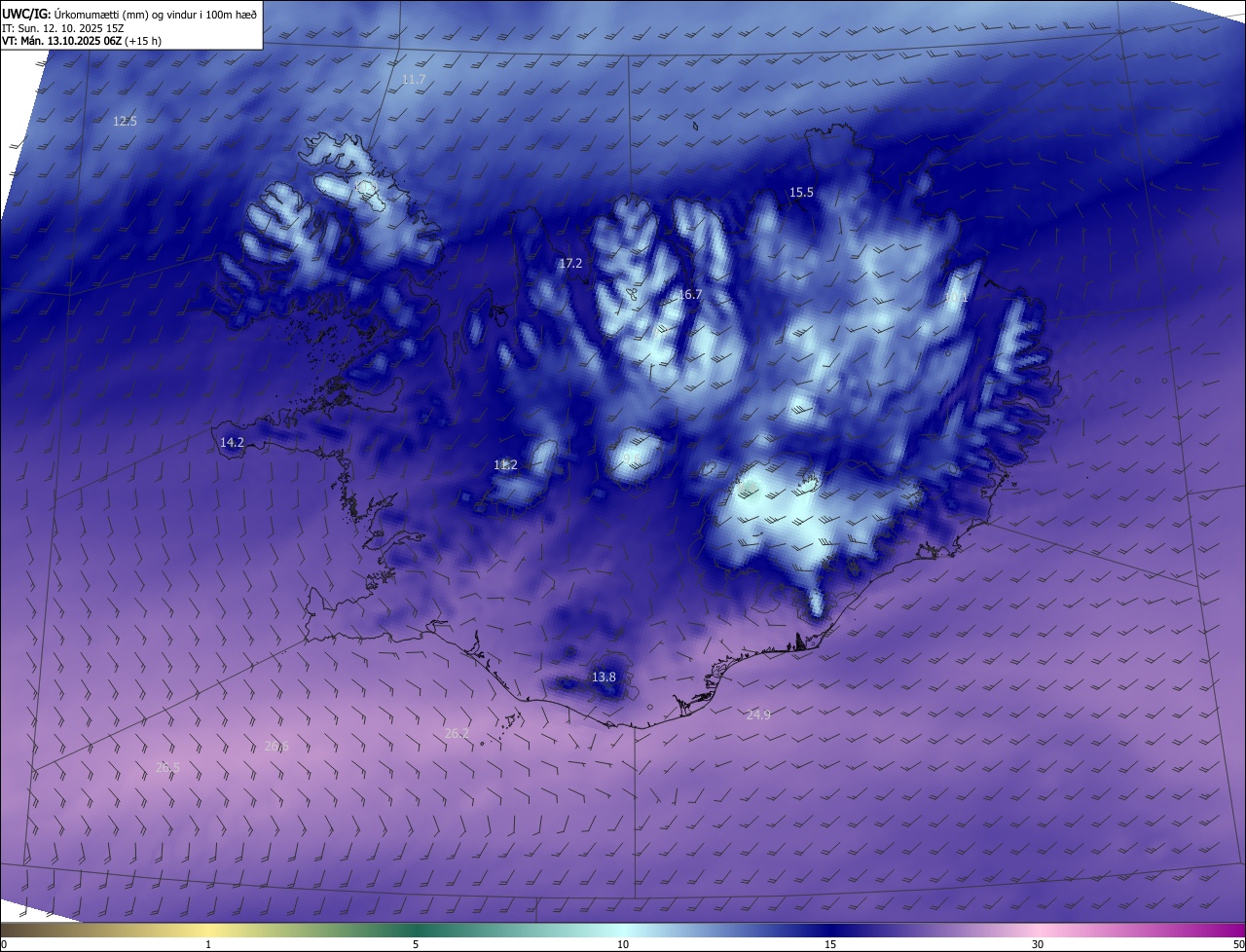Image resolution: width=1246 pixels, height=952 pixels.
Task: Select the 12.5 value label on the map
Action: (125, 121)
